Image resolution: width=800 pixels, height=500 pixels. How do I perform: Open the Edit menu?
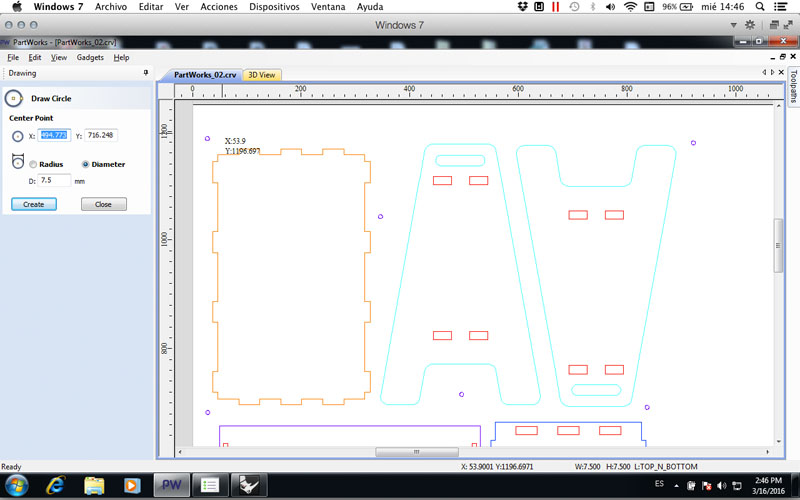tap(35, 58)
